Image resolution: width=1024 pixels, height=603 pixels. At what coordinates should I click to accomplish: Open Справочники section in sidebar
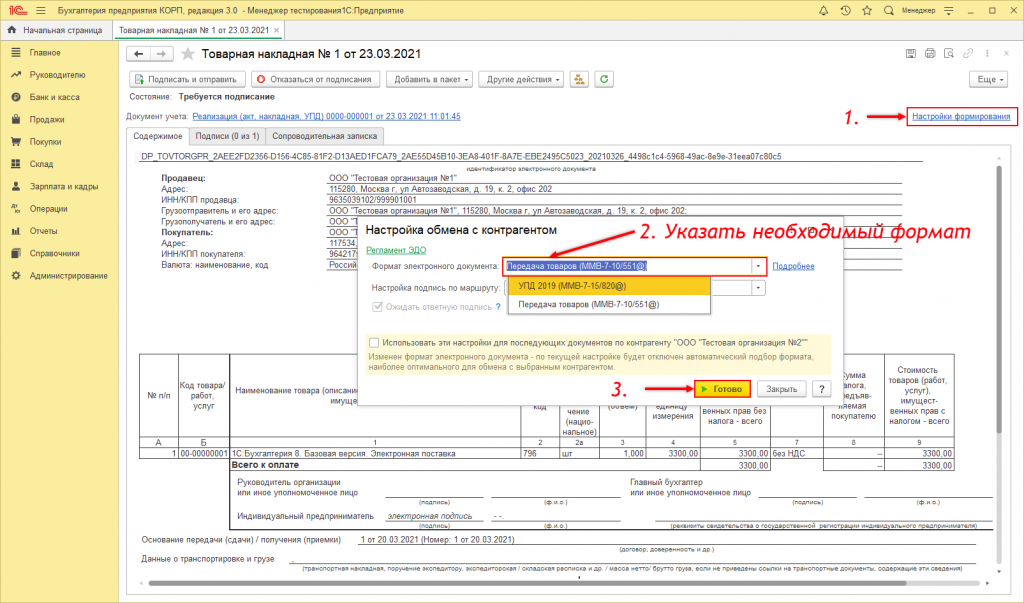[55, 253]
